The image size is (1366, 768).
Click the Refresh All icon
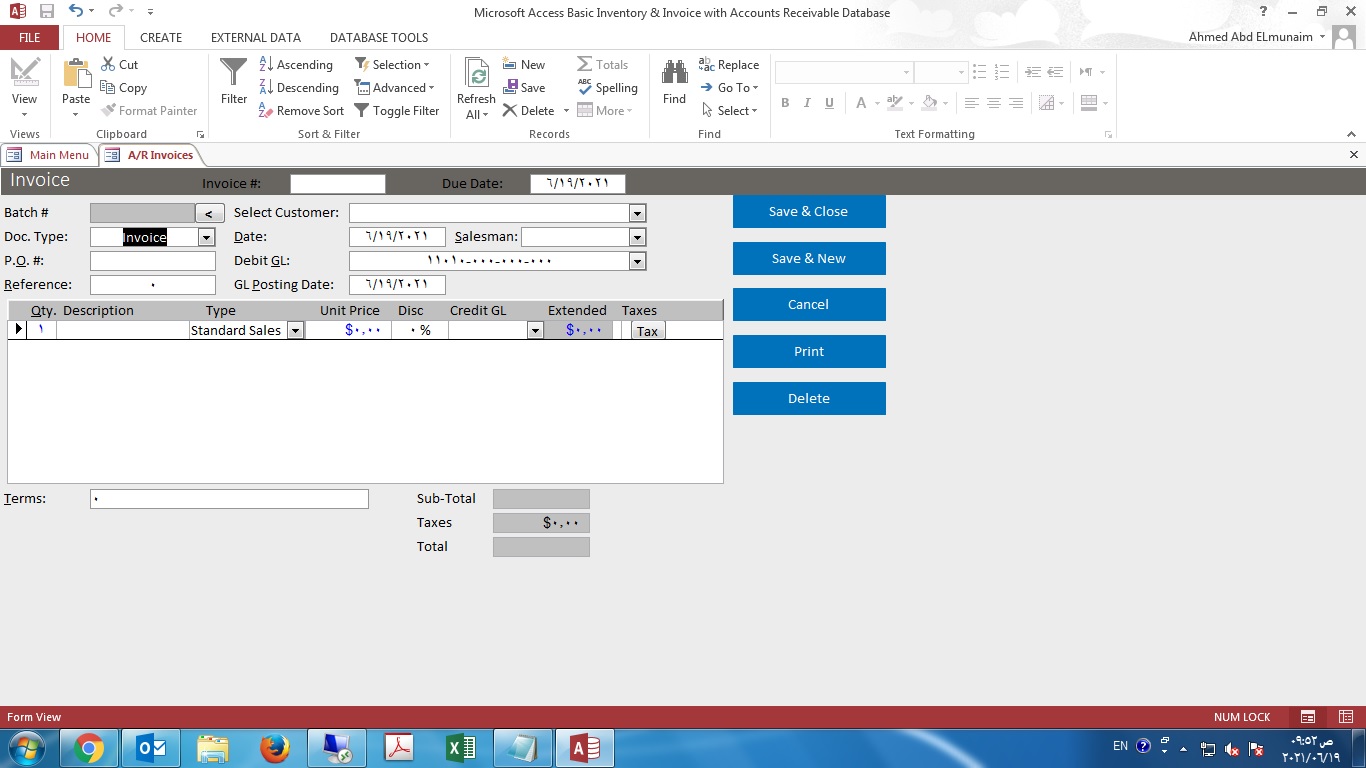click(477, 75)
